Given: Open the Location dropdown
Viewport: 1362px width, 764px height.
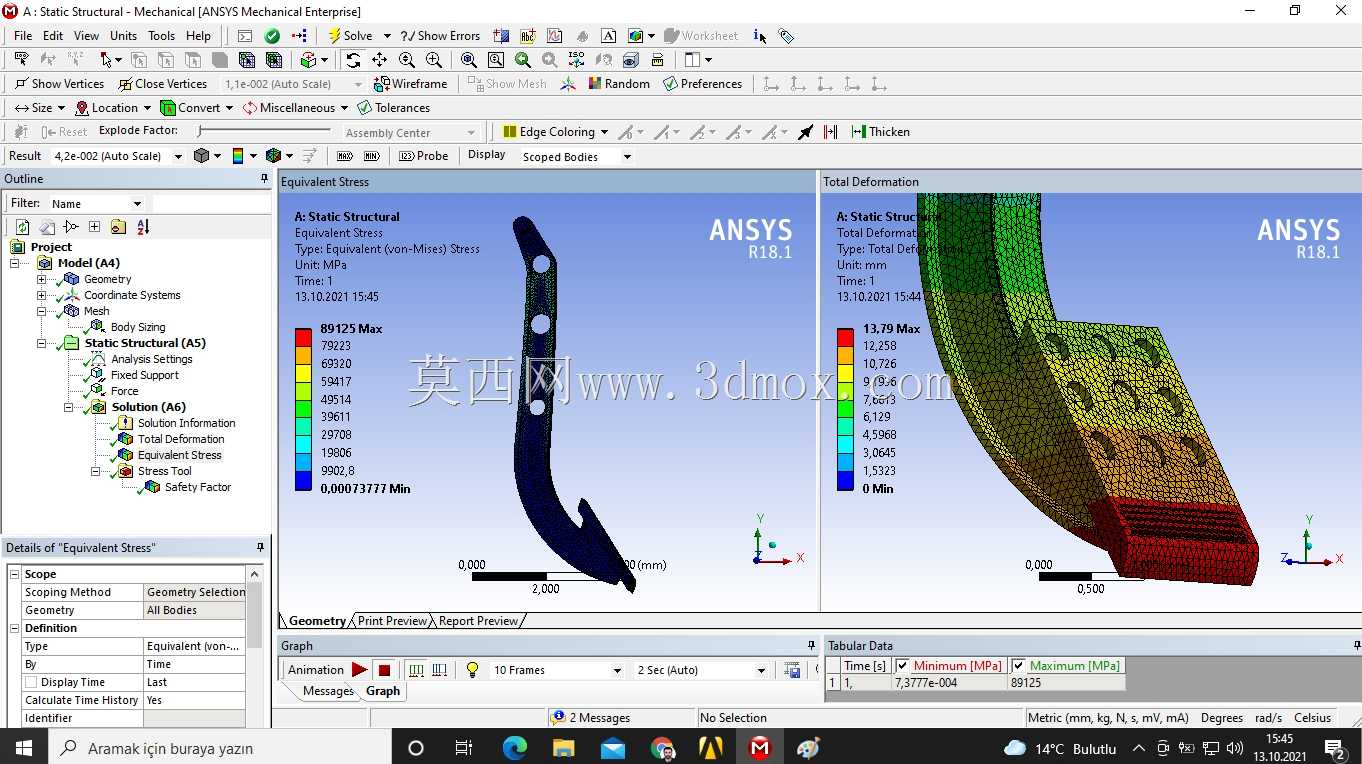Looking at the screenshot, I should tap(113, 108).
